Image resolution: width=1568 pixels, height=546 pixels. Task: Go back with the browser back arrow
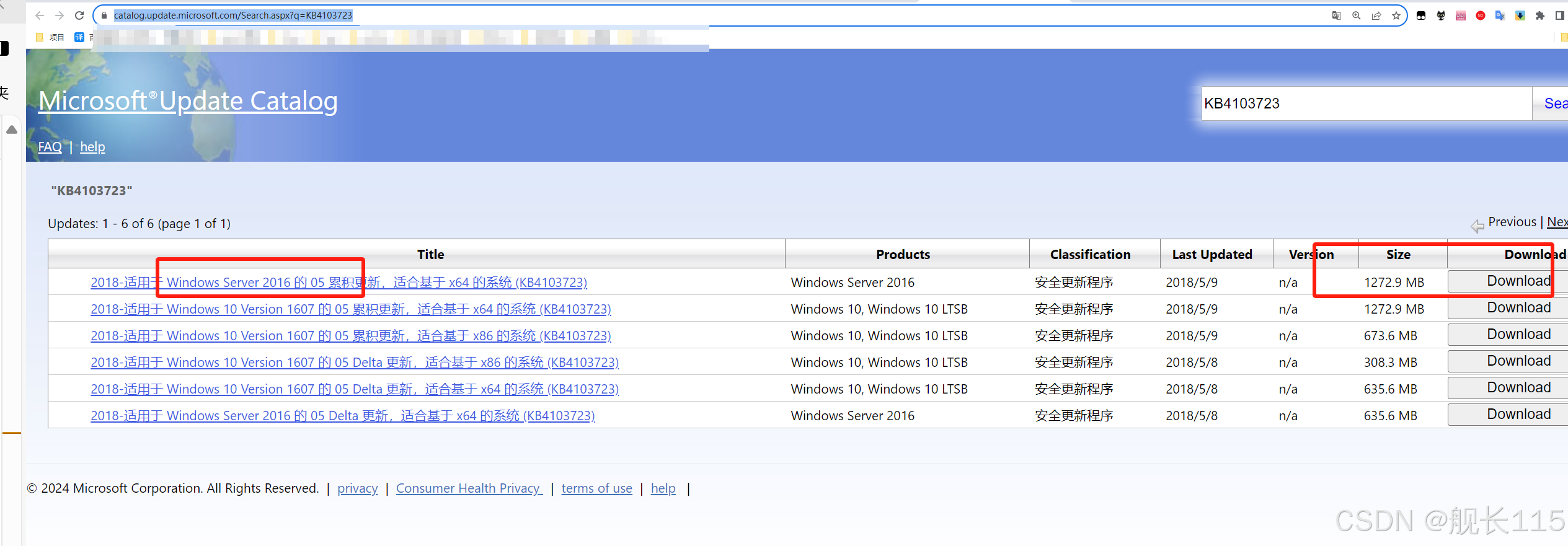click(40, 15)
